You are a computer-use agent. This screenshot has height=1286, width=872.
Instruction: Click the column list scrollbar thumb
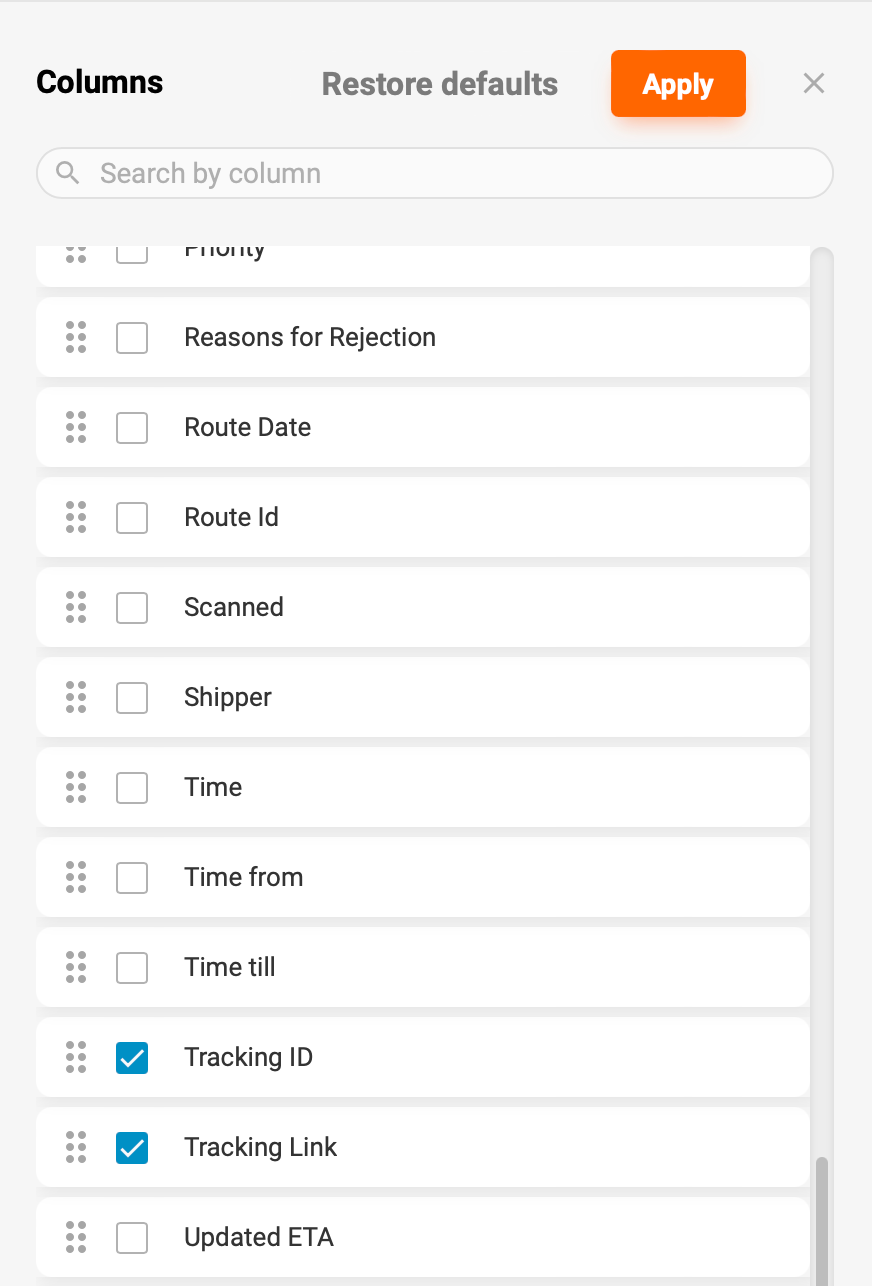point(822,1220)
